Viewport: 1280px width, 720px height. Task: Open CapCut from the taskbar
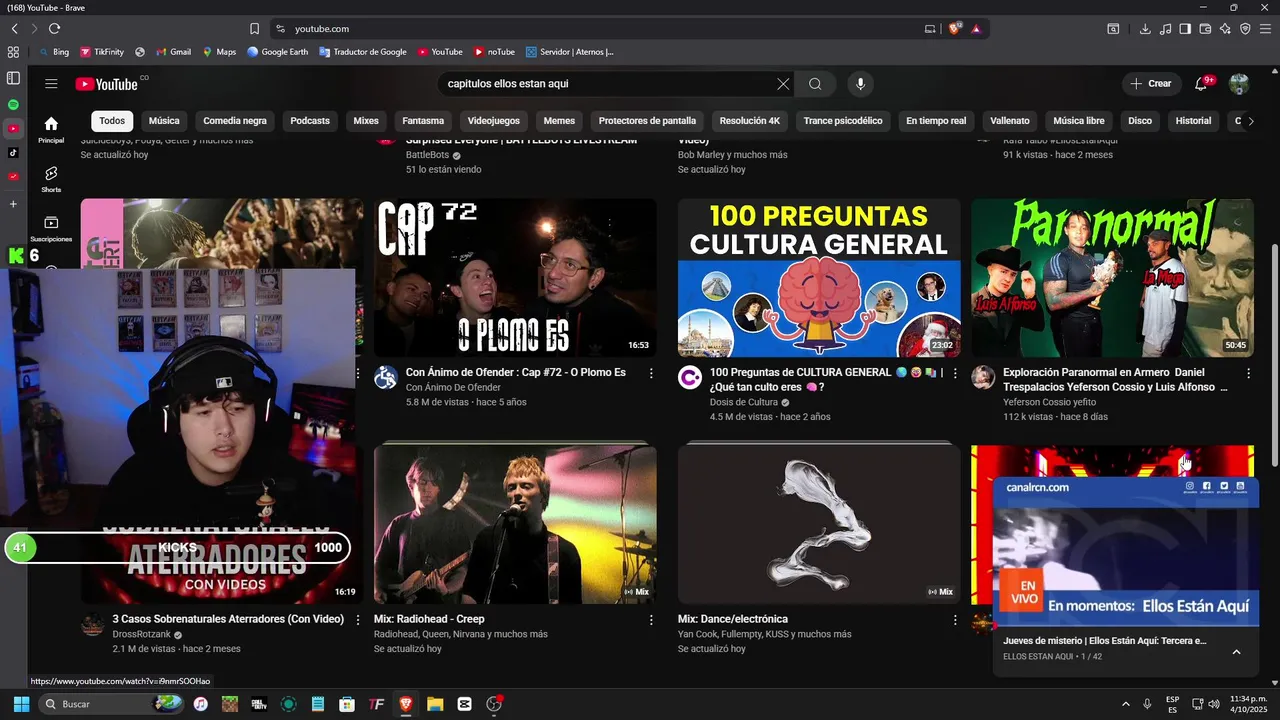464,704
